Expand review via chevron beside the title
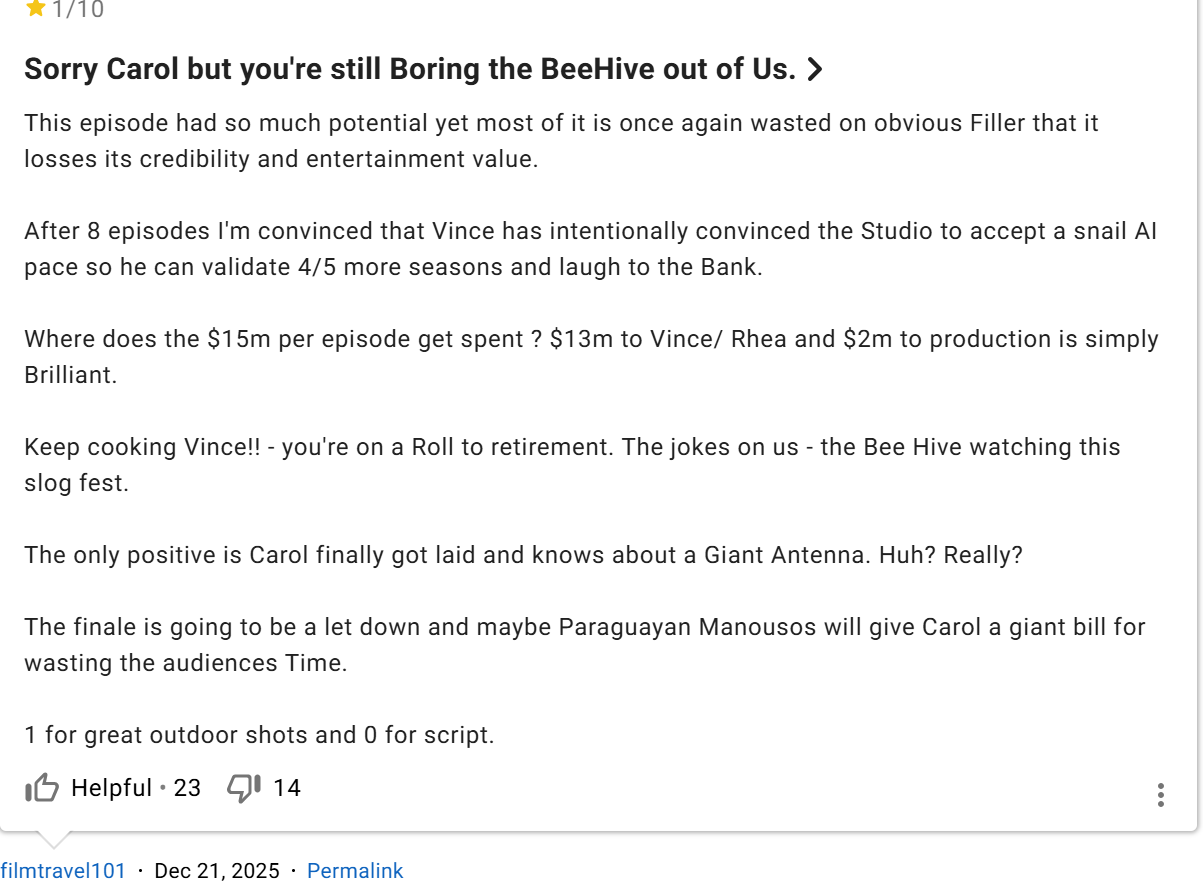Screen dimensions: 1203x886 tap(815, 69)
